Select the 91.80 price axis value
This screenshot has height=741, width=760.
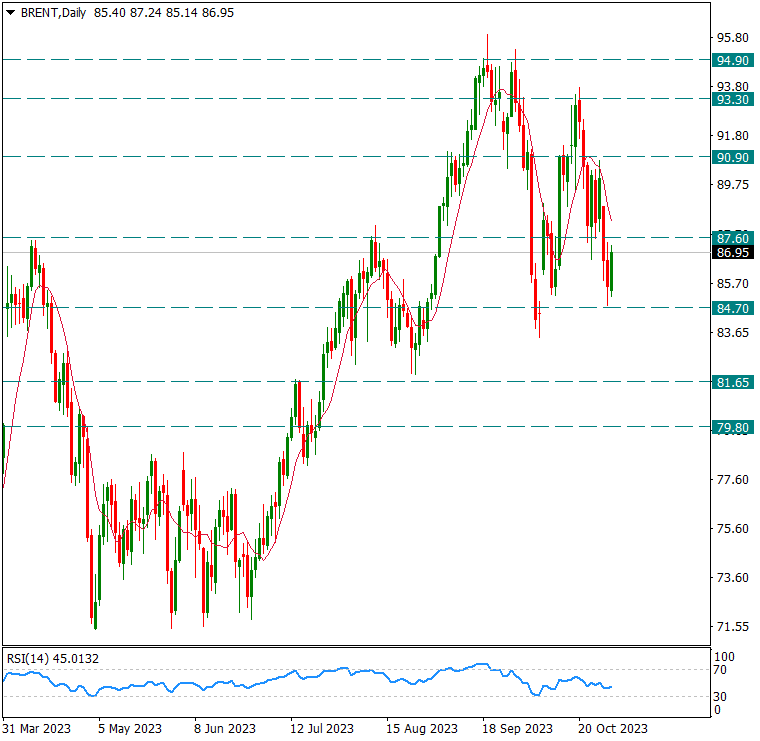click(x=733, y=136)
